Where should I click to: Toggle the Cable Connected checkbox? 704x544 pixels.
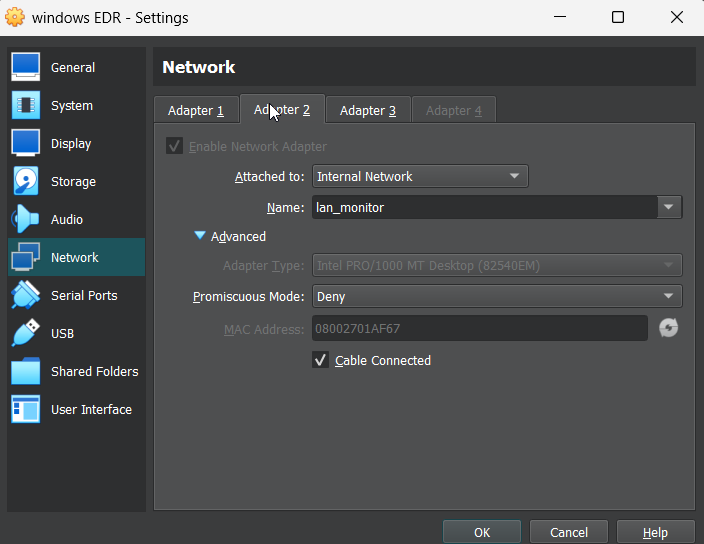click(x=321, y=360)
